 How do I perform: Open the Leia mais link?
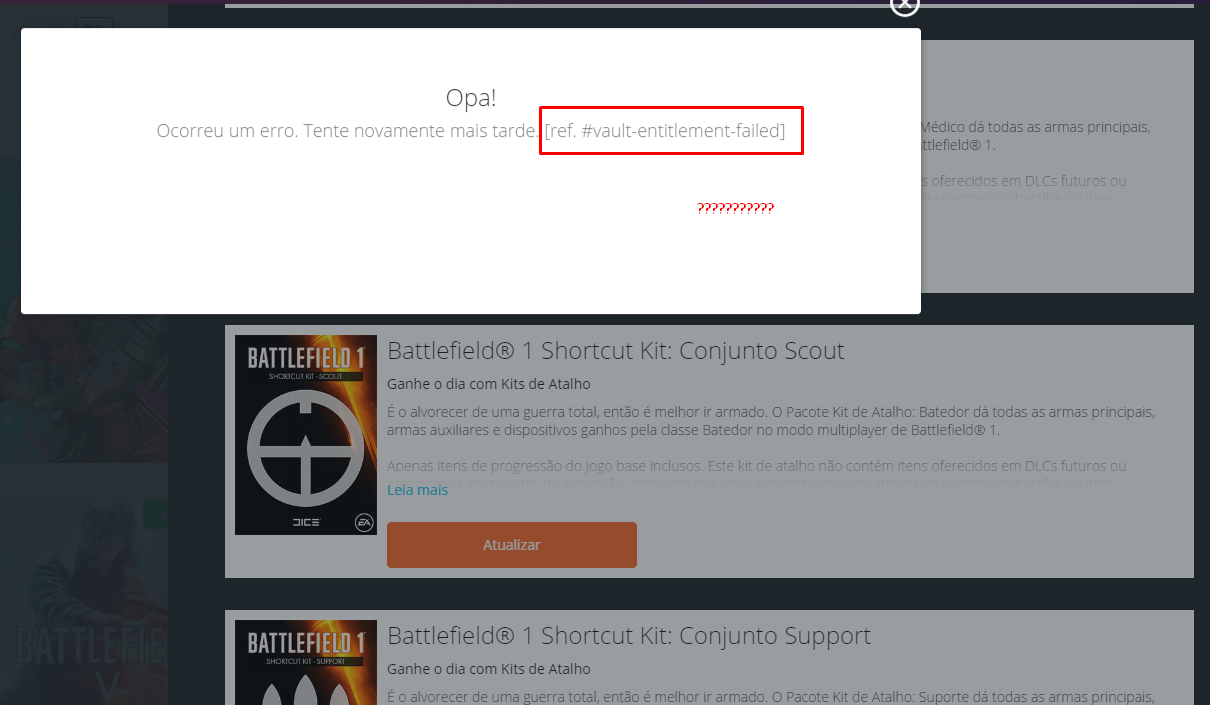pyautogui.click(x=417, y=490)
